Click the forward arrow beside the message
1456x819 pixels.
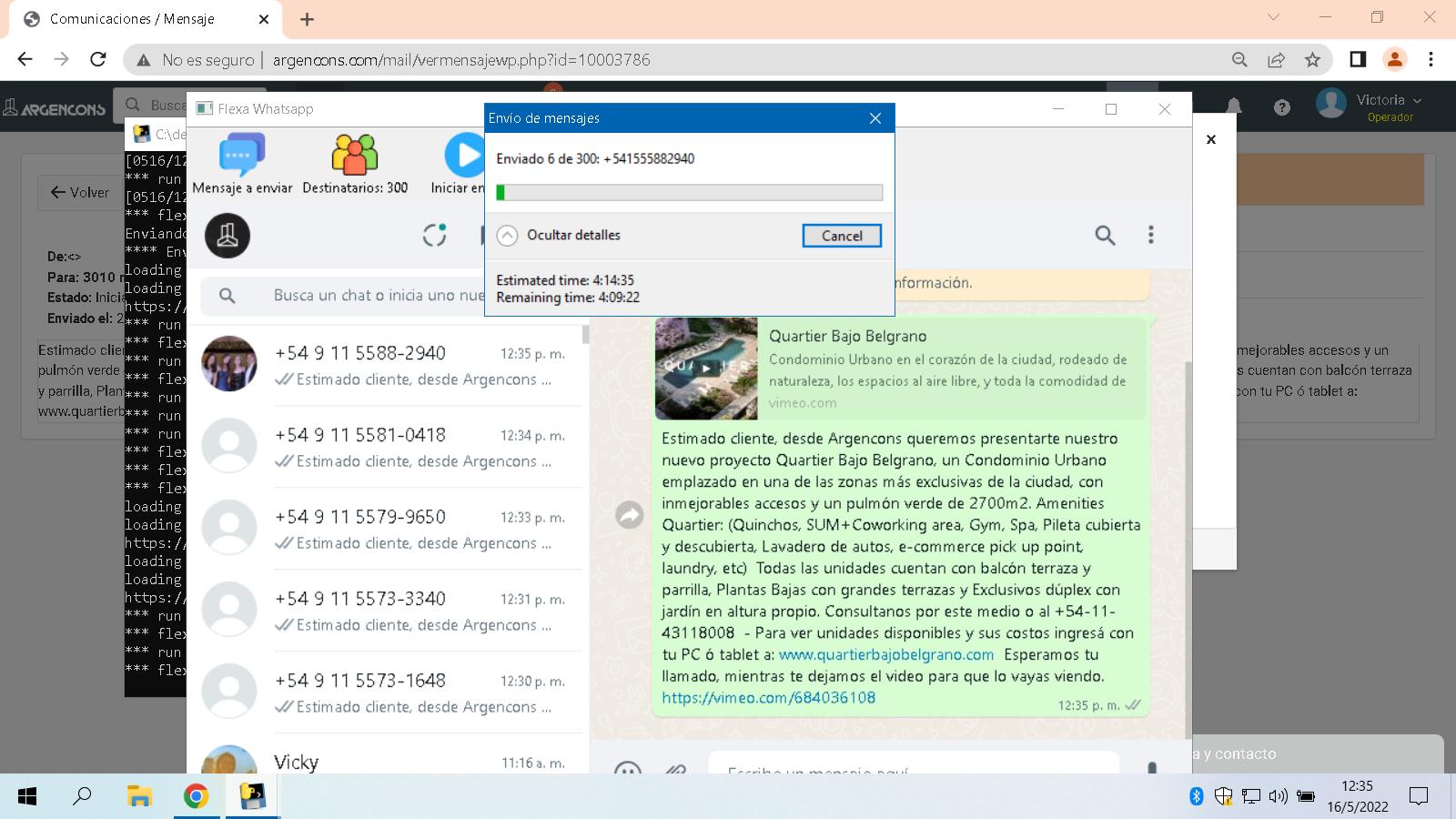tap(630, 515)
